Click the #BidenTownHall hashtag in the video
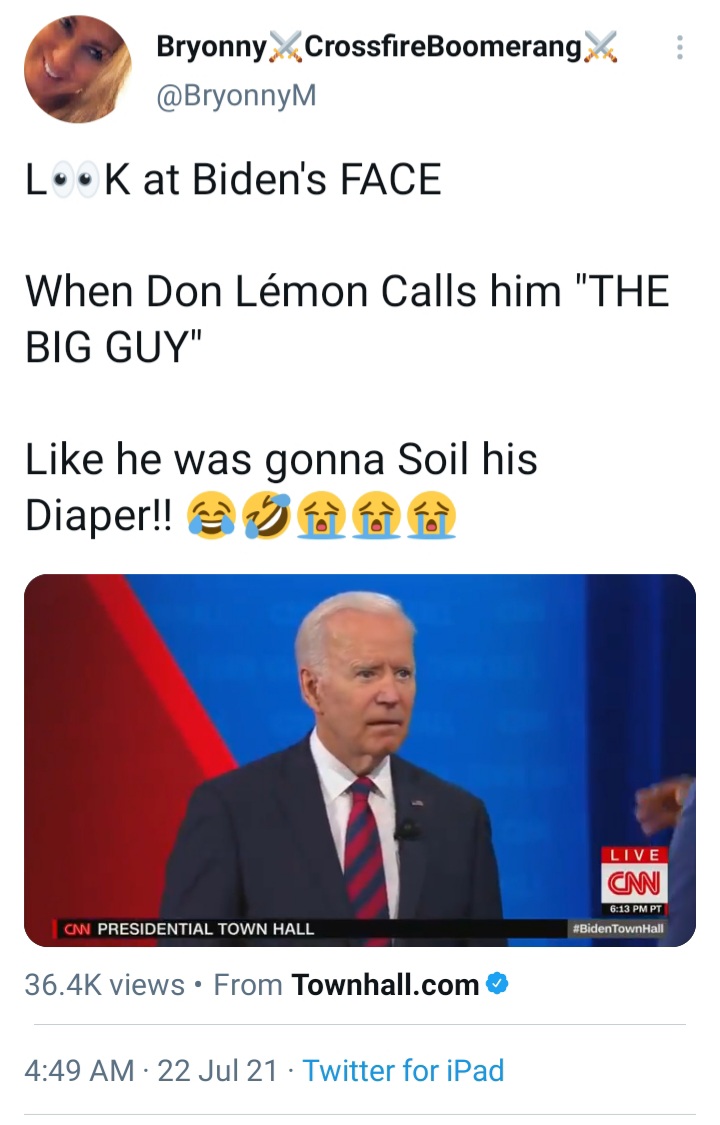The height and width of the screenshot is (1125, 720). 618,928
